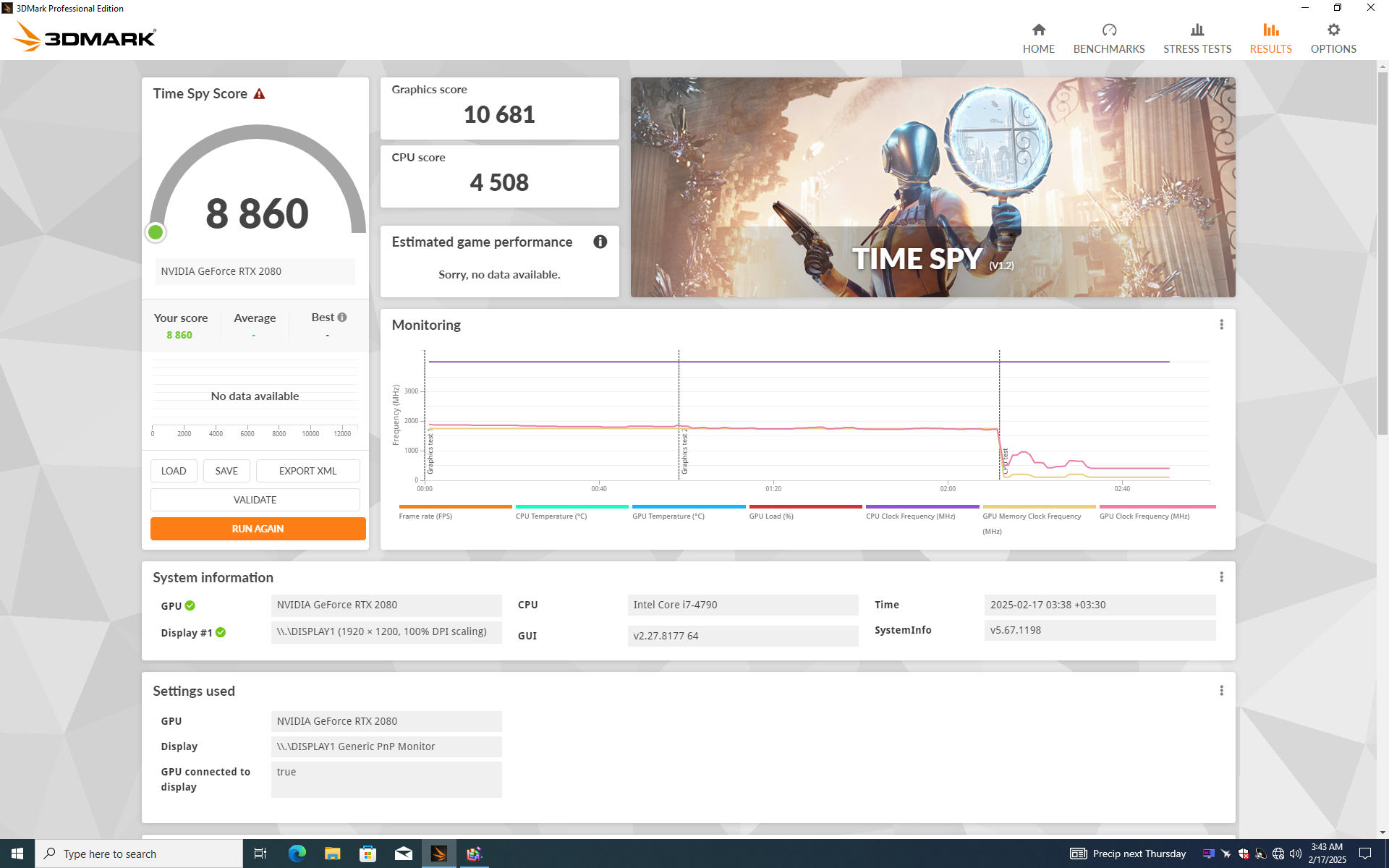Viewport: 1389px width, 868px height.
Task: Open Microsoft Store from the taskbar
Action: [368, 854]
